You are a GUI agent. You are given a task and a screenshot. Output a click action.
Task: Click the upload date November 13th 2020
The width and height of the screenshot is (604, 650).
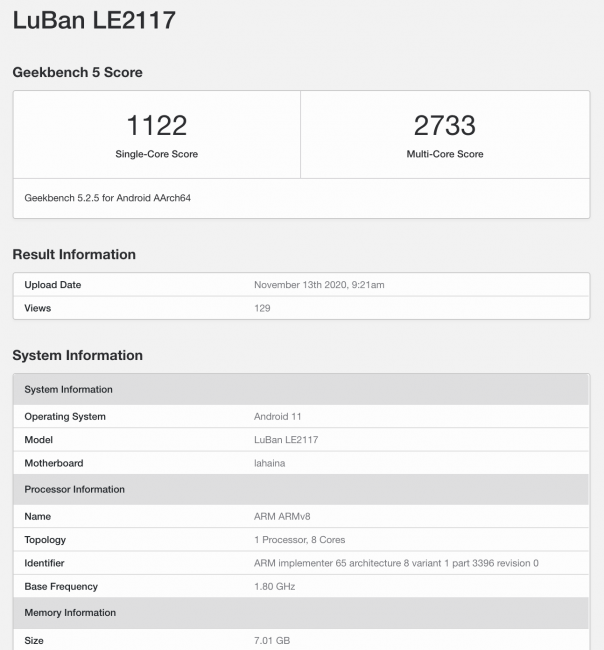[319, 285]
